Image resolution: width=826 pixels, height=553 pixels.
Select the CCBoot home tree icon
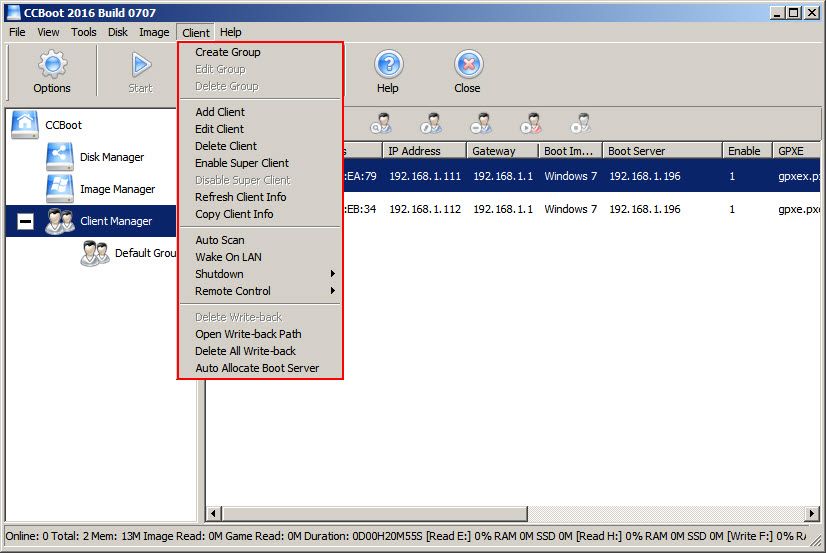point(25,125)
